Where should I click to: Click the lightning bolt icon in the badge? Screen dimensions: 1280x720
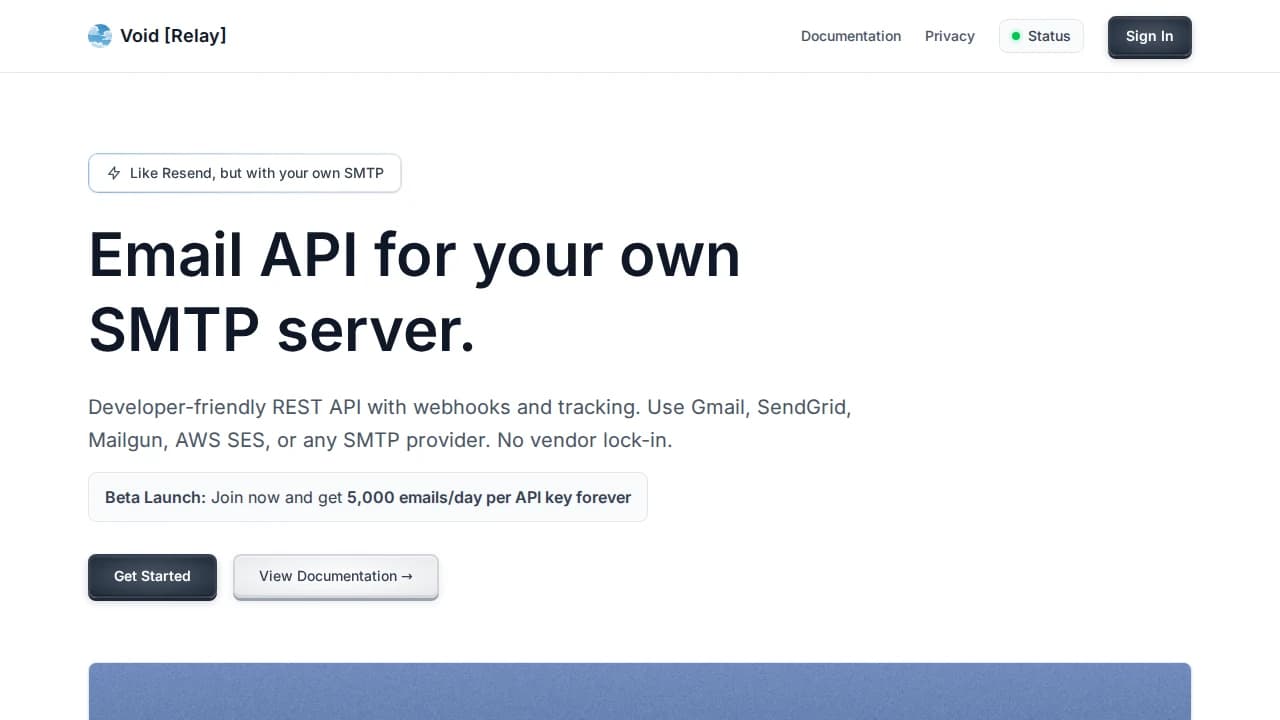click(x=114, y=173)
